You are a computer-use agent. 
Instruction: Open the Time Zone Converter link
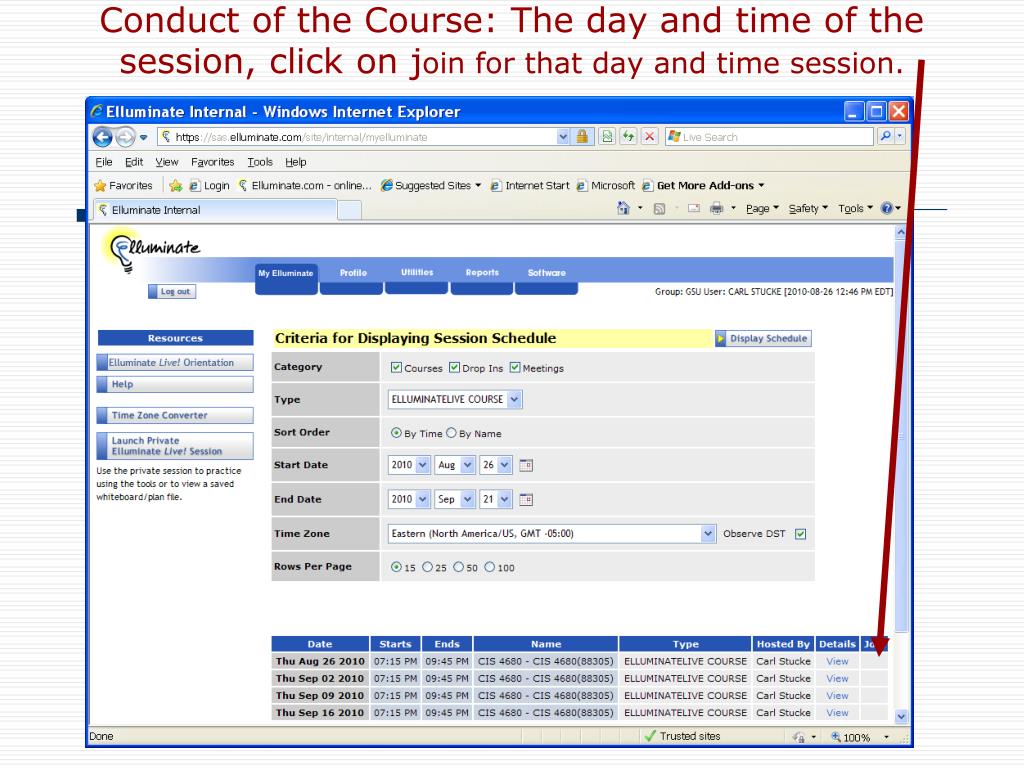pyautogui.click(x=175, y=415)
